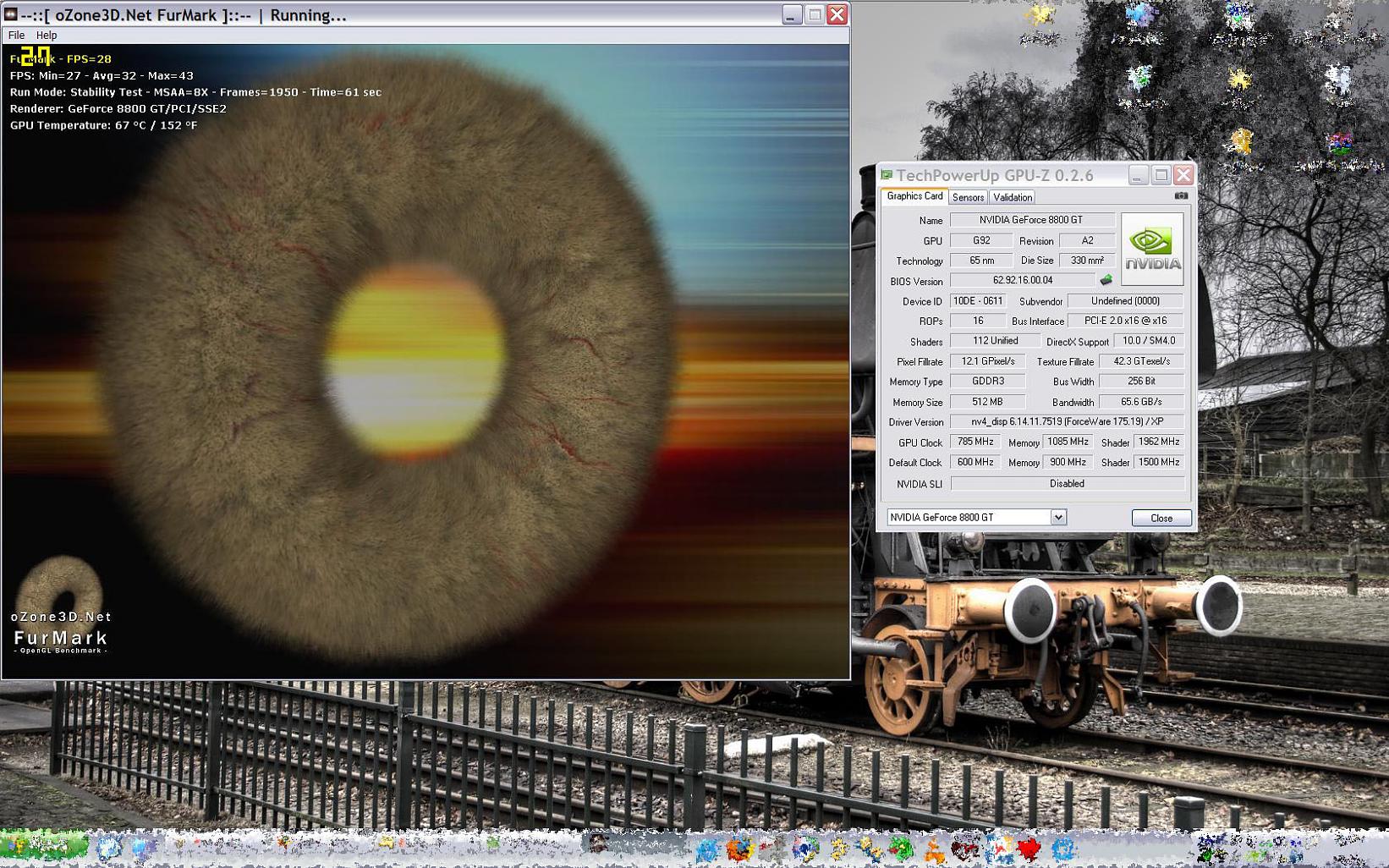This screenshot has width=1389, height=868.
Task: Select the Pixel Fillrate value 12.1 GPixel/s
Action: click(988, 361)
